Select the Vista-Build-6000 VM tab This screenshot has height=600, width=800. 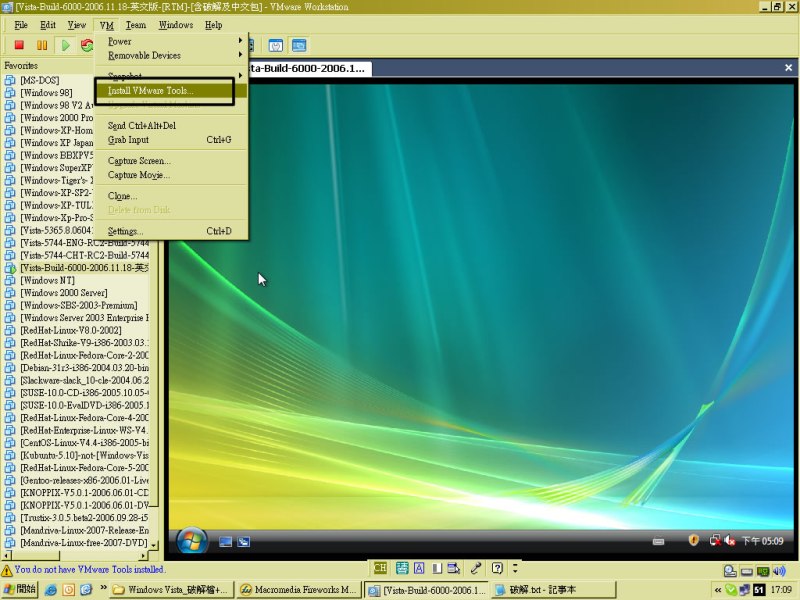309,68
